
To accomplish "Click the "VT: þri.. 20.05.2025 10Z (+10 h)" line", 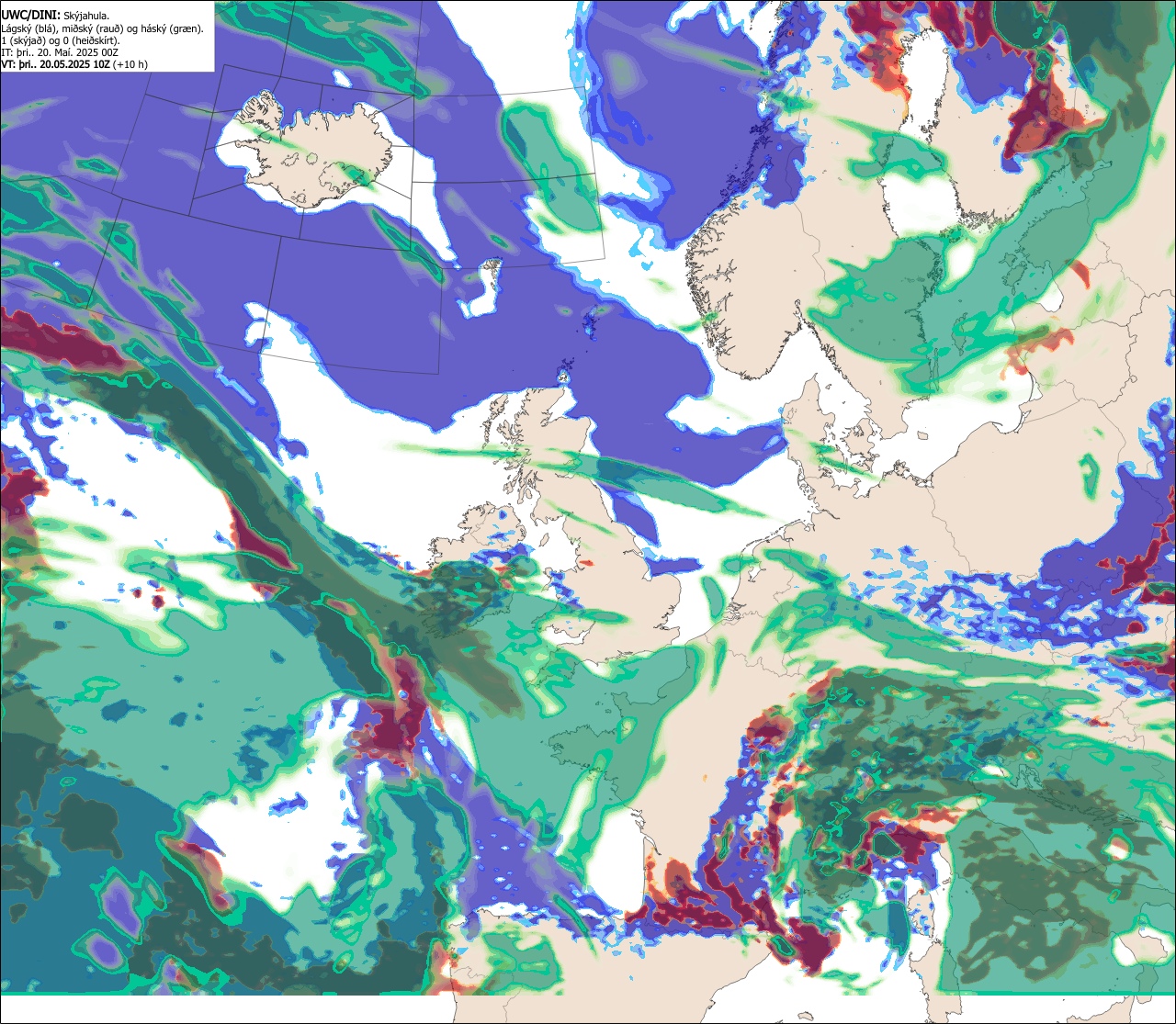I will (x=74, y=64).
